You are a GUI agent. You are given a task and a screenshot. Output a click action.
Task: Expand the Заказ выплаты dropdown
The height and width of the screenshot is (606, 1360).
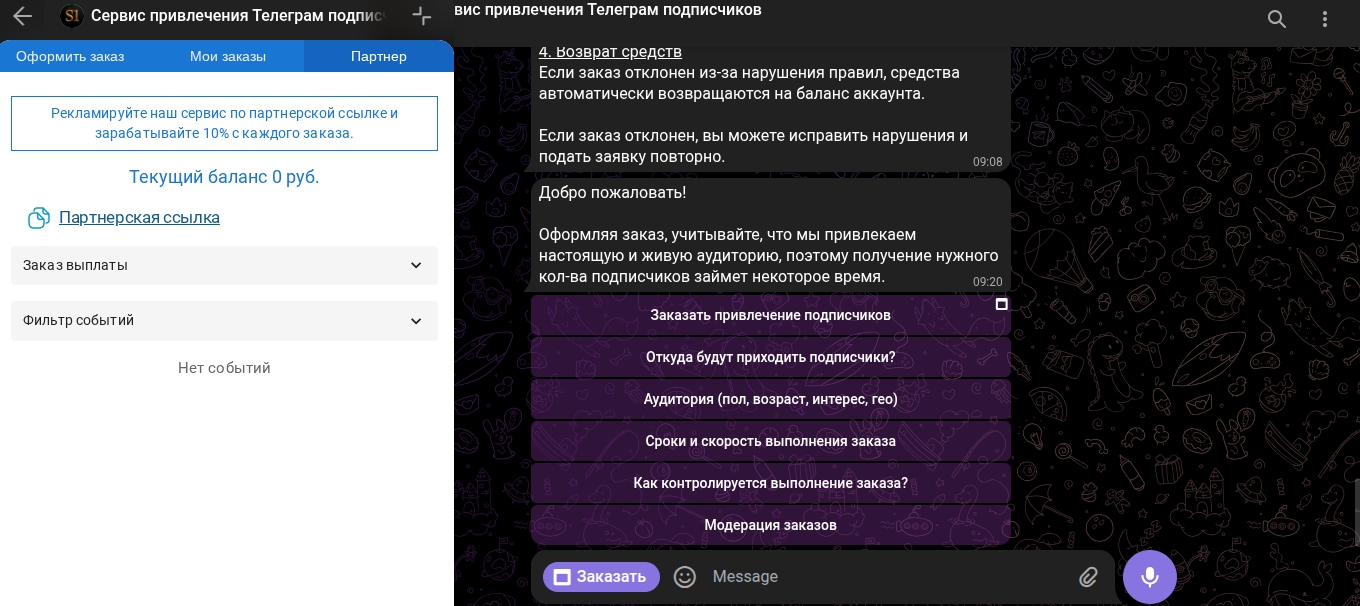tap(224, 265)
